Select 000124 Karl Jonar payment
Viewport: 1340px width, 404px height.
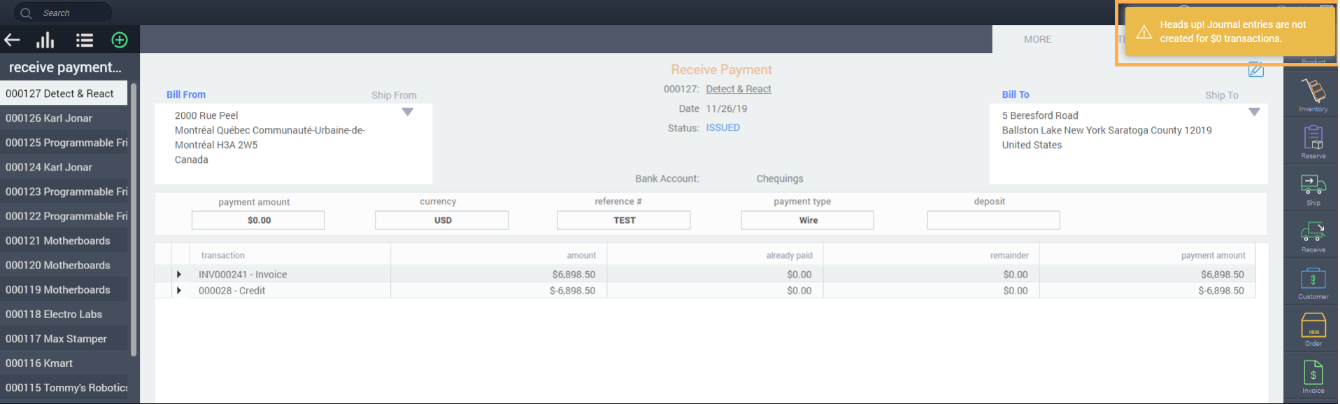pos(64,167)
